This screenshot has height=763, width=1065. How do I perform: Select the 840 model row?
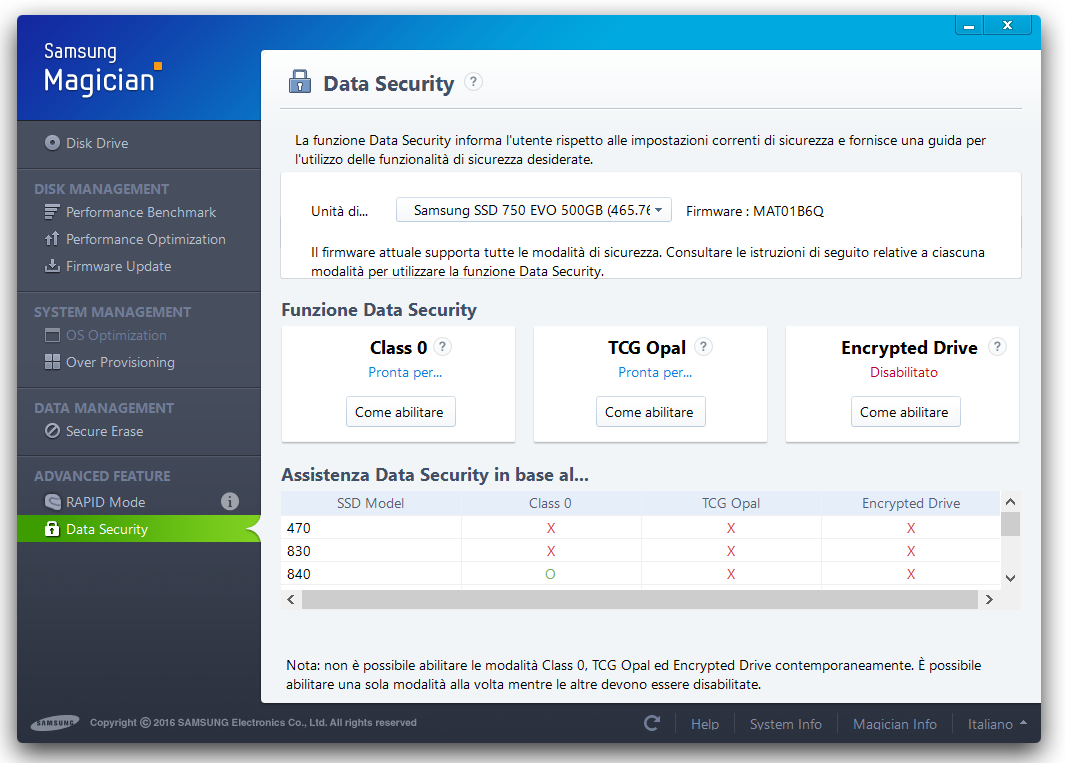pyautogui.click(x=640, y=574)
